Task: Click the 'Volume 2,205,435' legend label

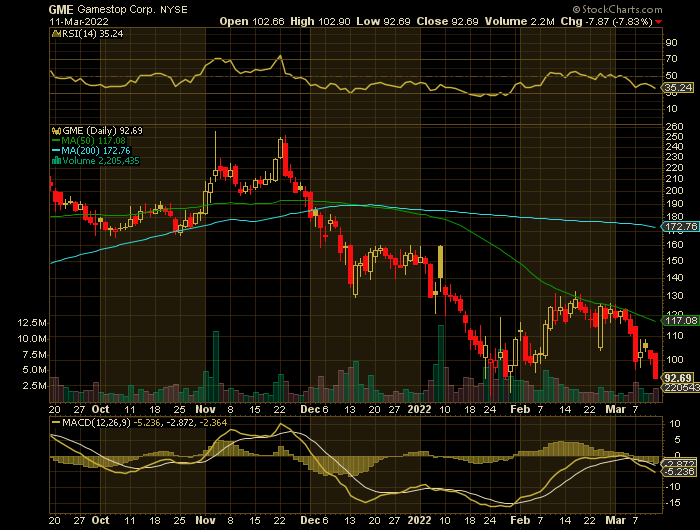Action: (x=101, y=160)
